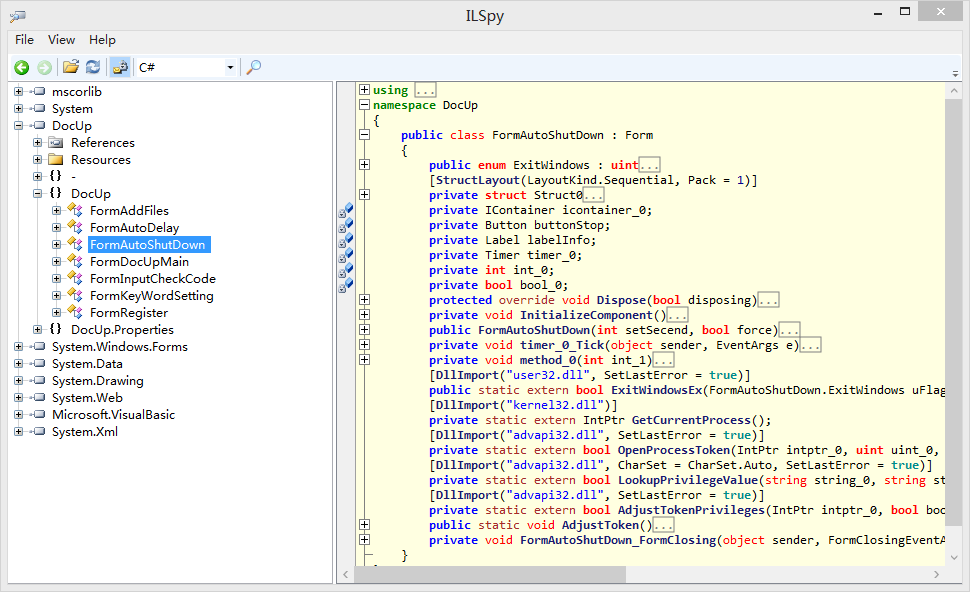Click the icontainer_0 field margin icon
The width and height of the screenshot is (970, 592).
tap(346, 210)
